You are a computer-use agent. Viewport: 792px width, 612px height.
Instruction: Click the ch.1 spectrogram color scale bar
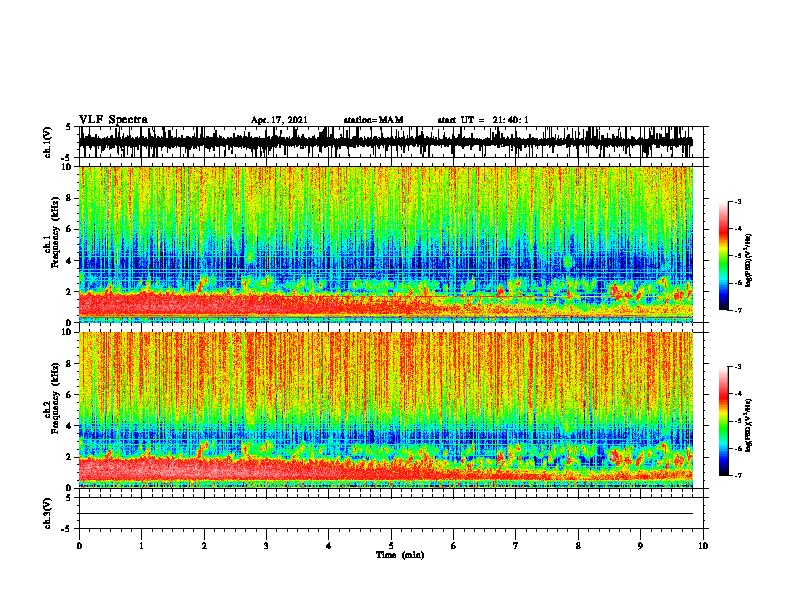click(723, 256)
